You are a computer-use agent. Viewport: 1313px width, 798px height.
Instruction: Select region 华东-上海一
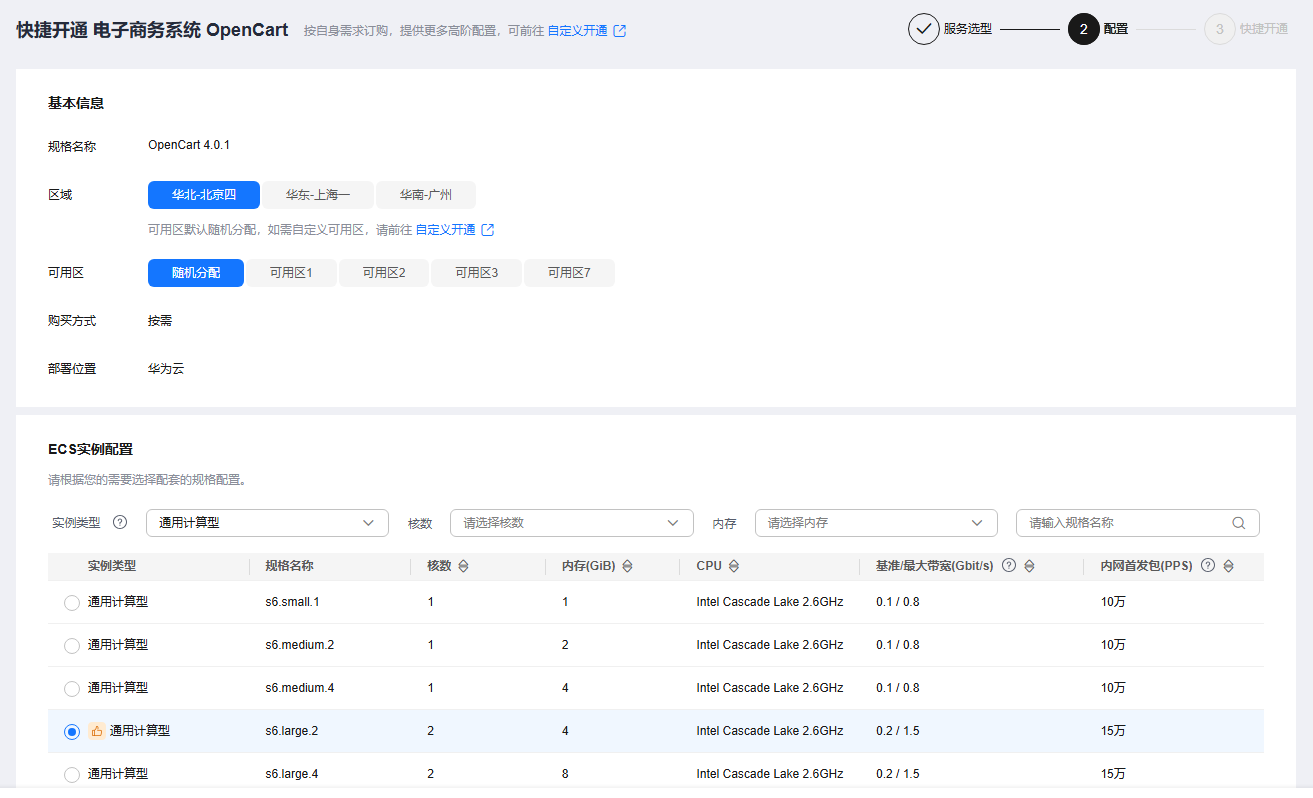pos(318,195)
